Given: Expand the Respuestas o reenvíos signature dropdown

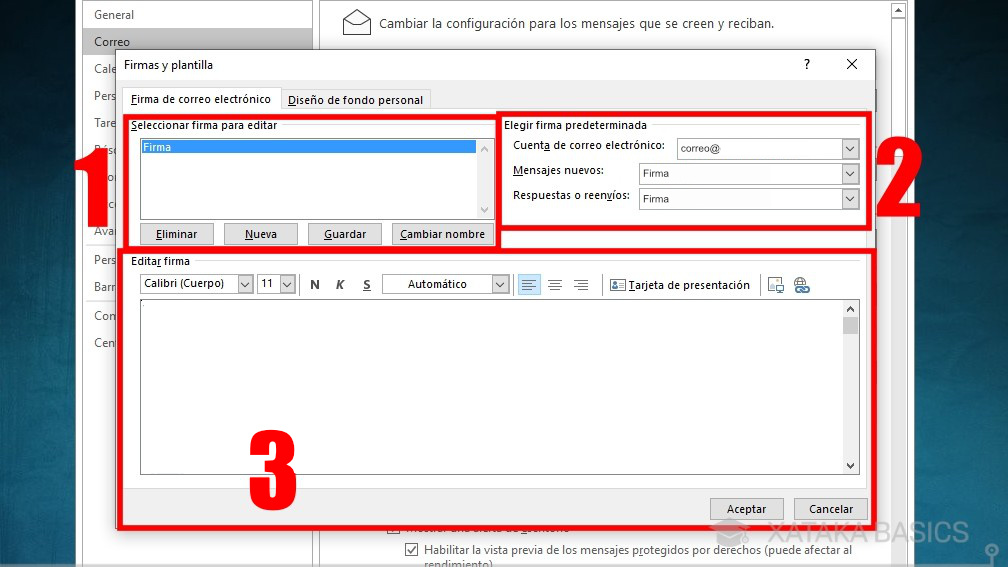Looking at the screenshot, I should [x=850, y=199].
